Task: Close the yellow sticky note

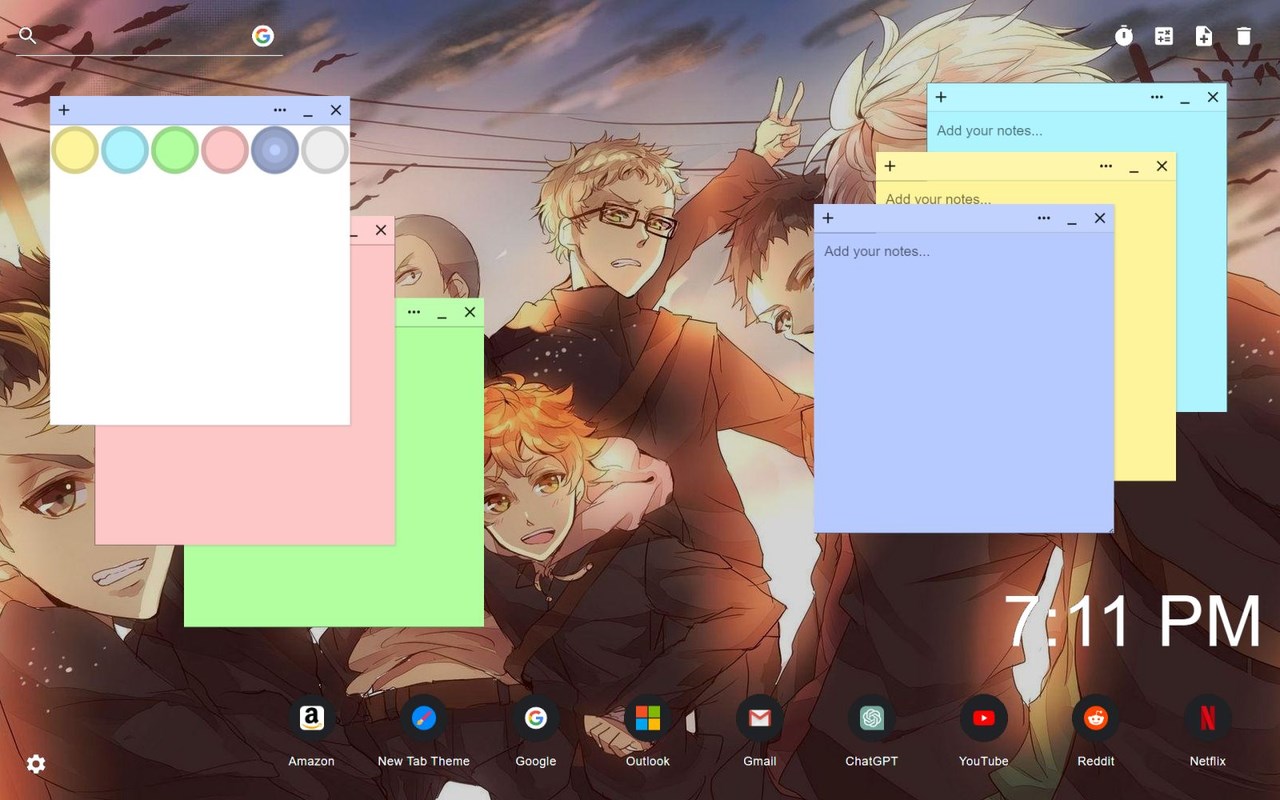Action: coord(1162,166)
